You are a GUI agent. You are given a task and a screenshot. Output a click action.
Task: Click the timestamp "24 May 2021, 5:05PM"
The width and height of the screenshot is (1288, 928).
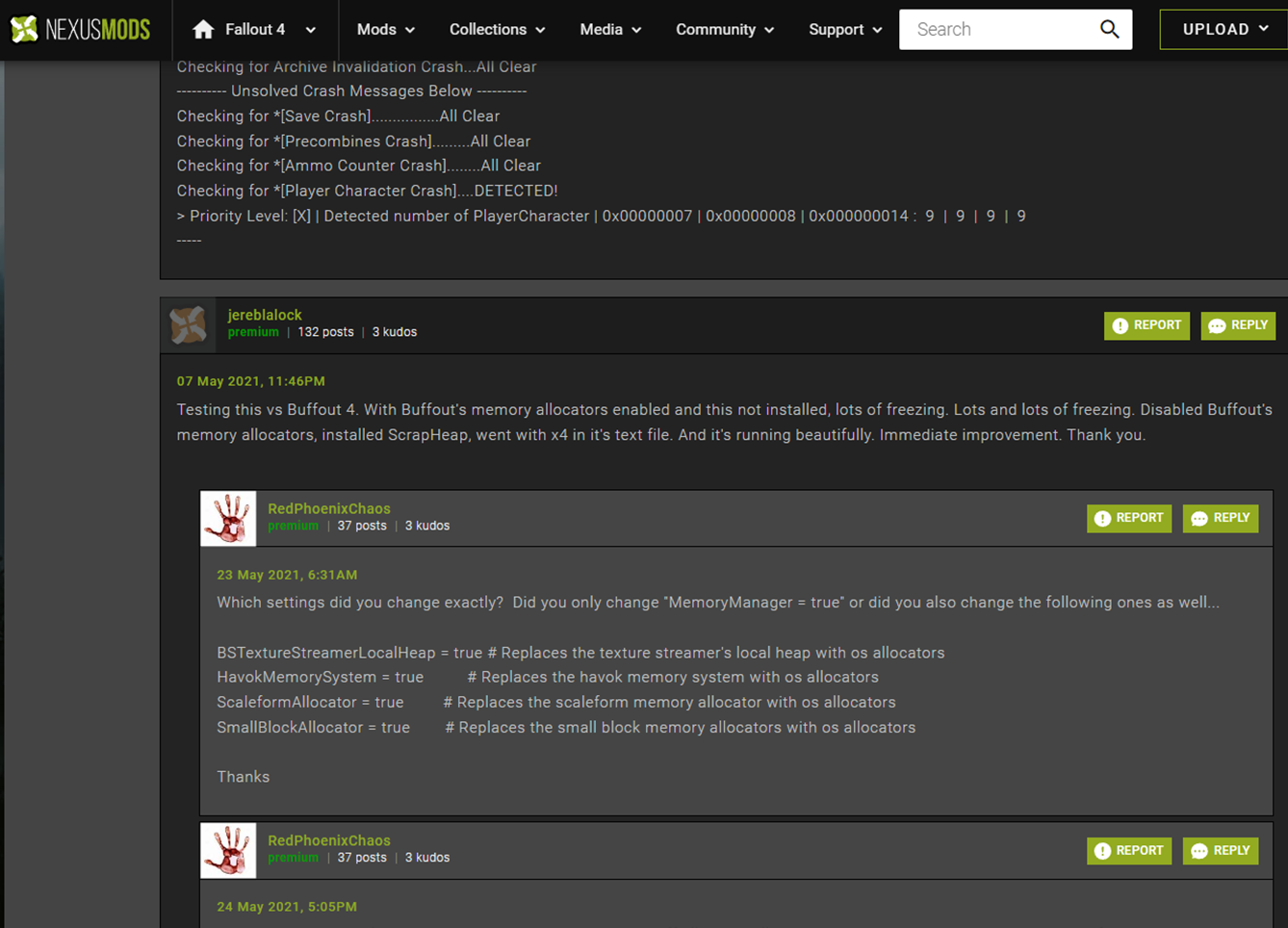point(287,907)
